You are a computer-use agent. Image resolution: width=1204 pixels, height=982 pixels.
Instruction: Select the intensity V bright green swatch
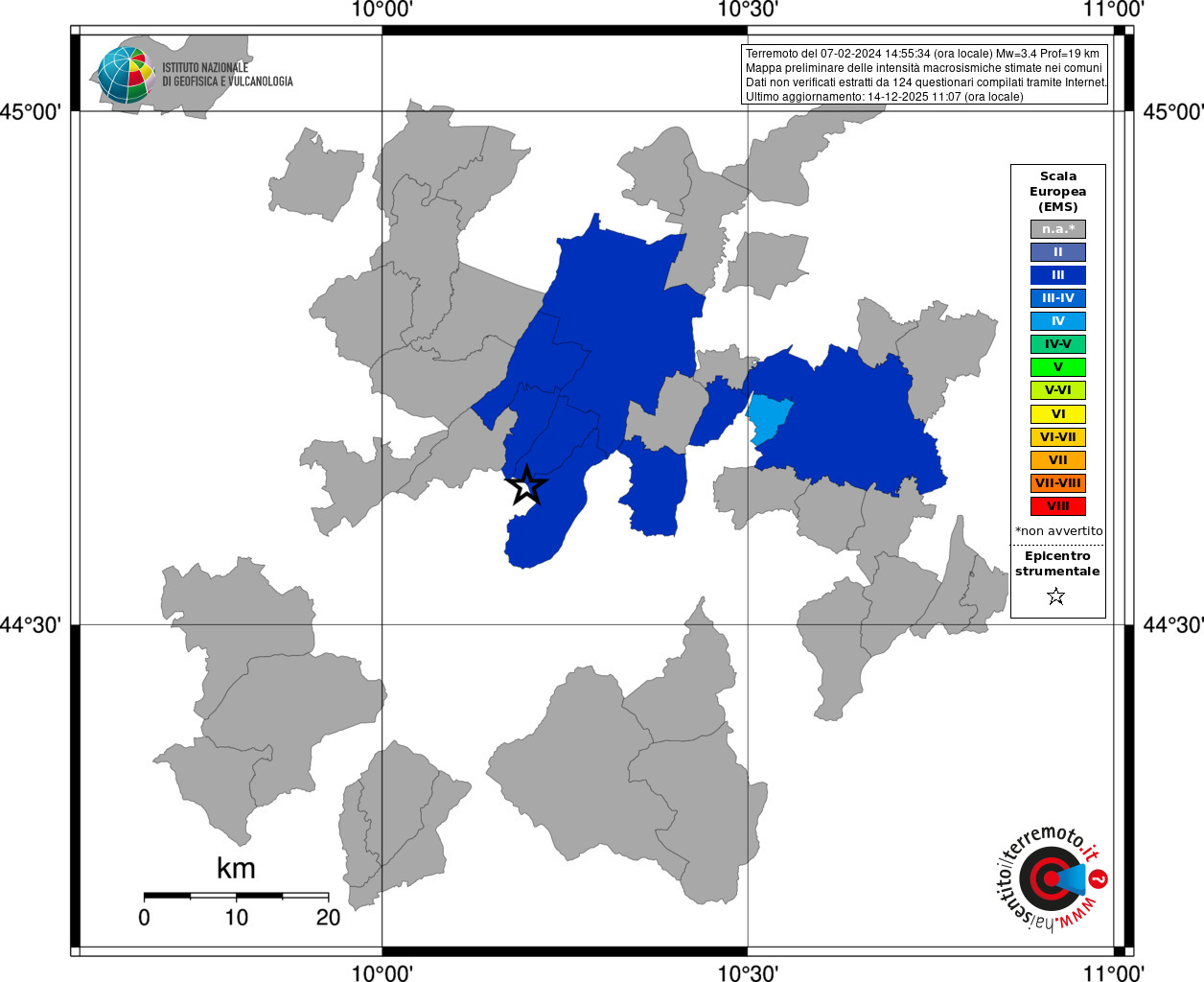coord(1058,367)
